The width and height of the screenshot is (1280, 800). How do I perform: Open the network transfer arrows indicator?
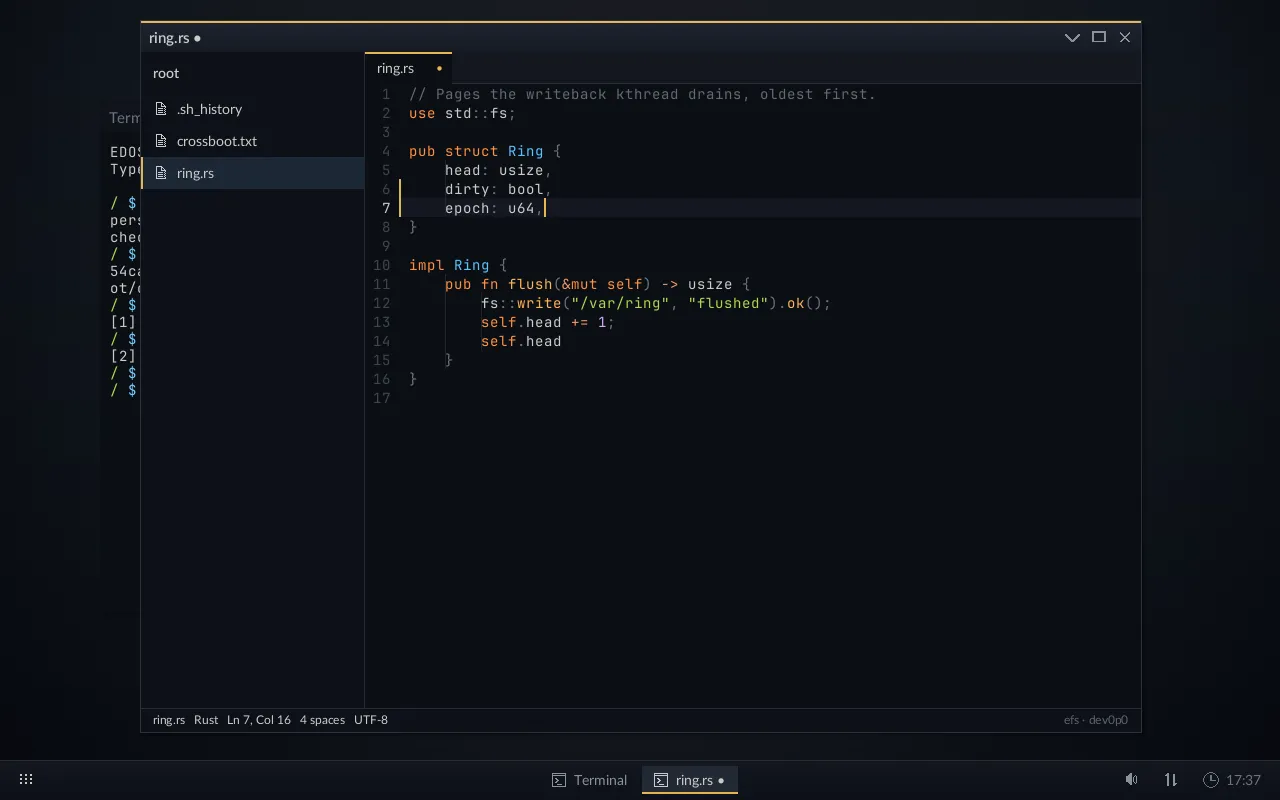(x=1171, y=779)
